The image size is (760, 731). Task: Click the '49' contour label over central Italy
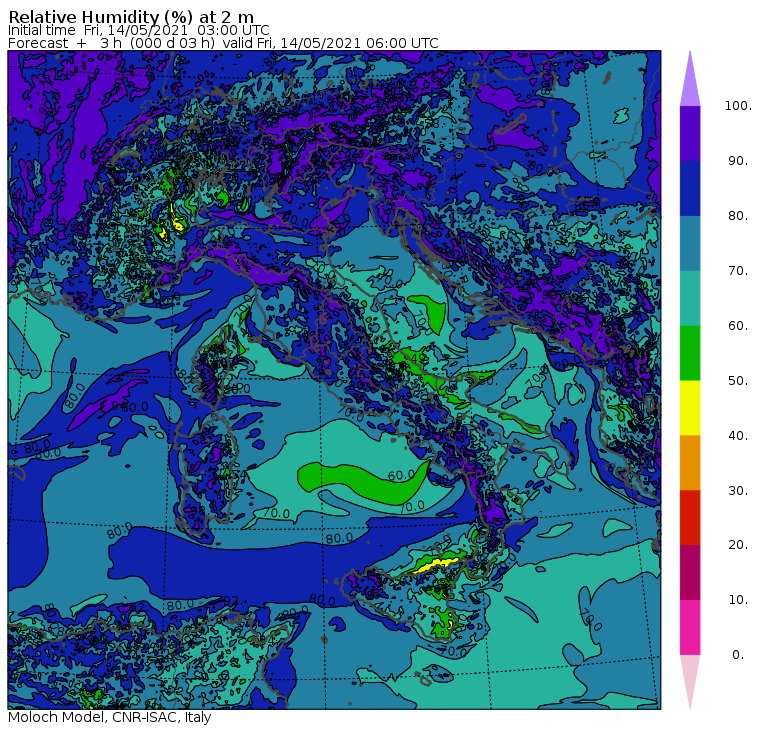point(417,358)
